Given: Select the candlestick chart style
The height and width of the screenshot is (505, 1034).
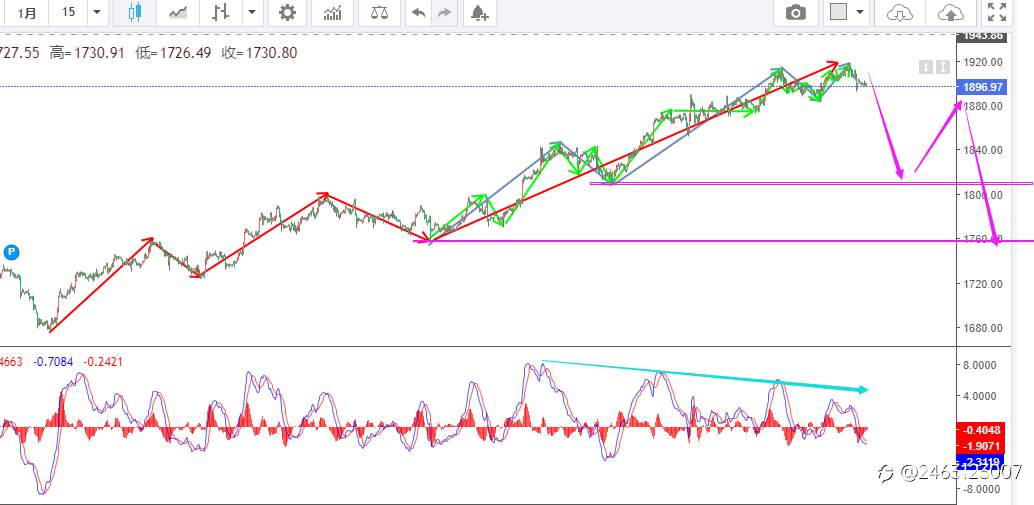Looking at the screenshot, I should 135,12.
